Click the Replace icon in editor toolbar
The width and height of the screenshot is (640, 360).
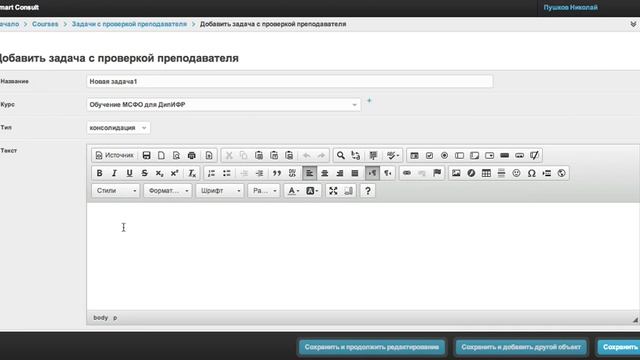pos(356,156)
